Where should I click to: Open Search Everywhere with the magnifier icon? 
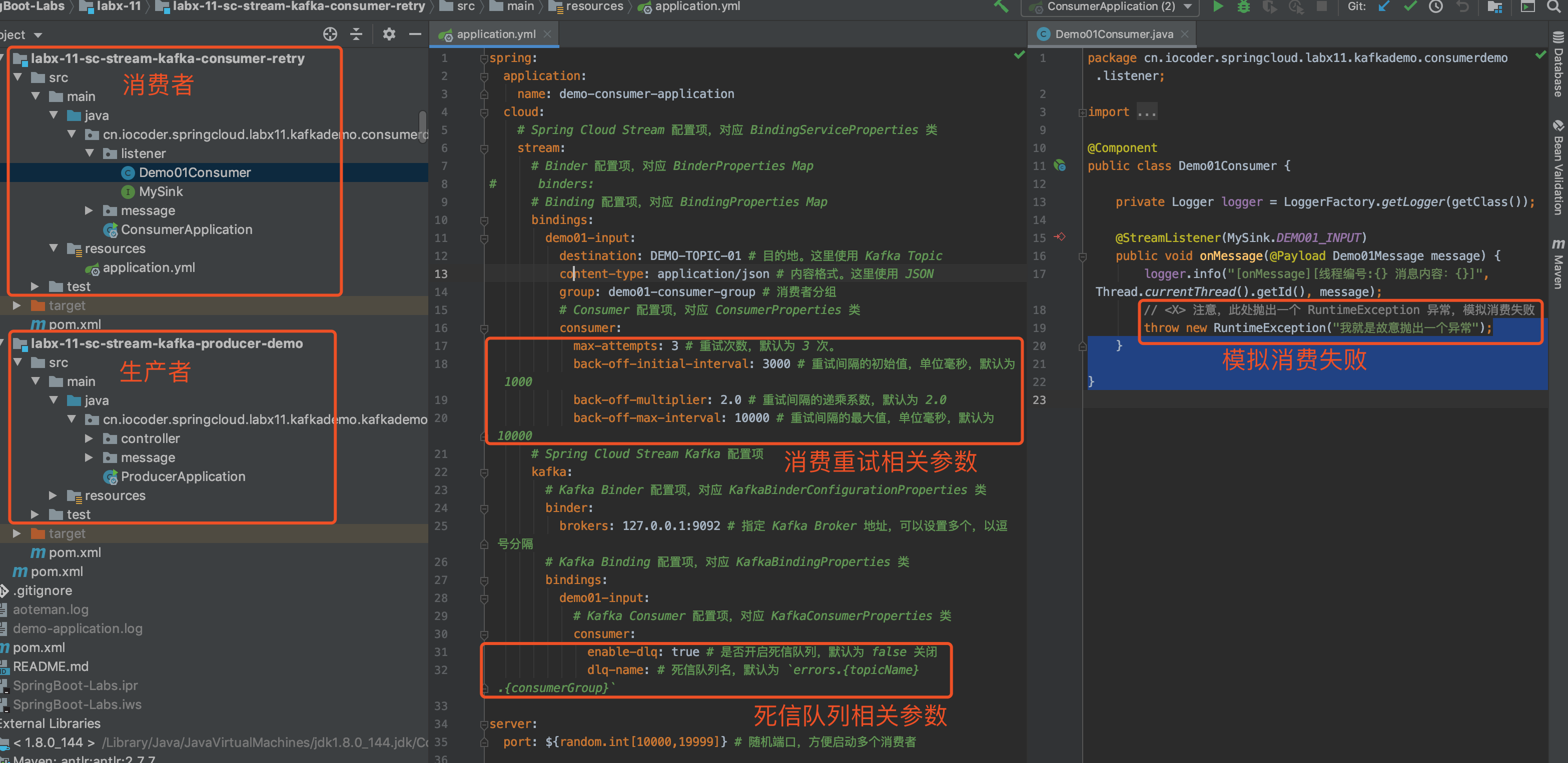(x=1554, y=6)
